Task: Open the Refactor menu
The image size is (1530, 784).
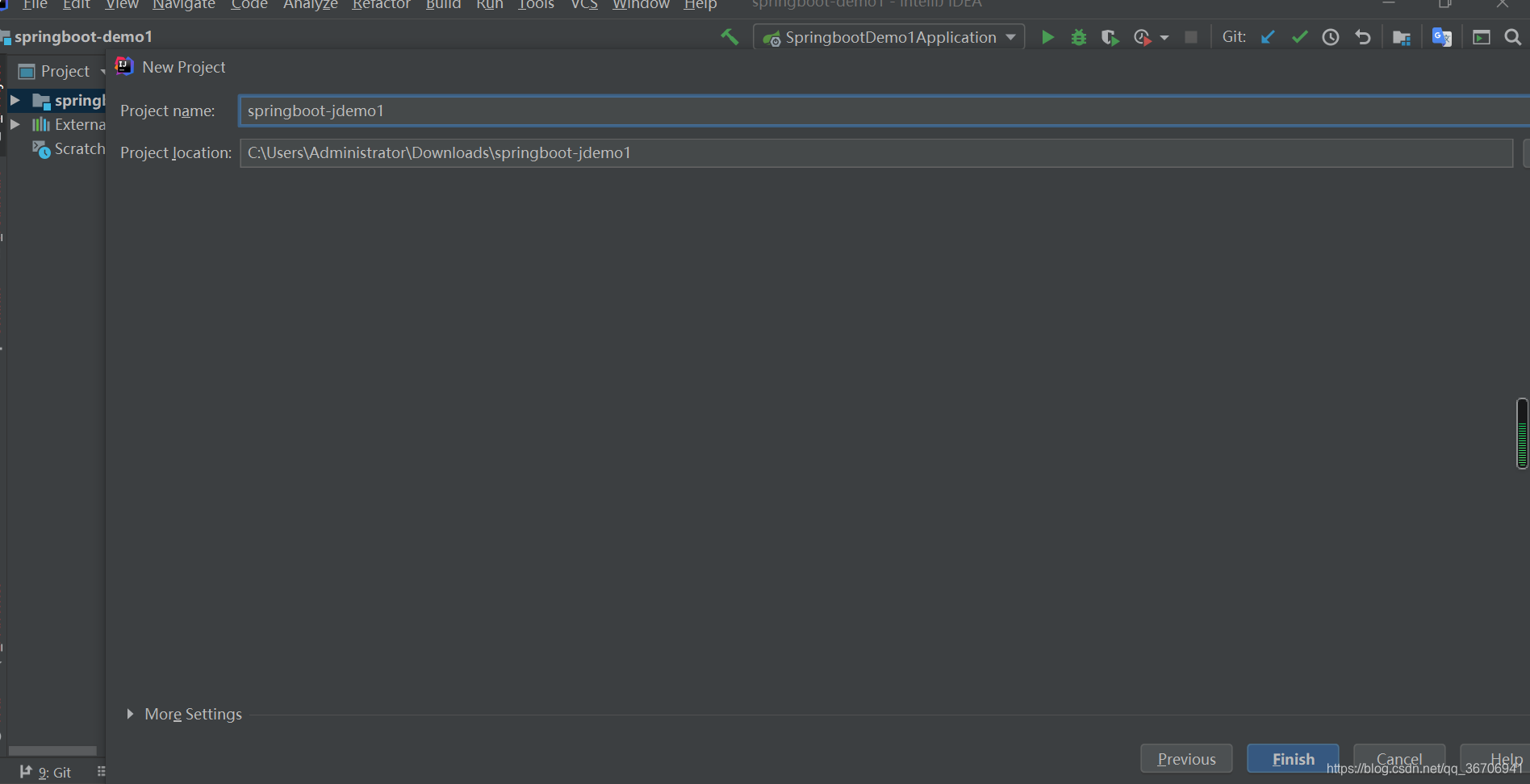Action: coord(382,5)
